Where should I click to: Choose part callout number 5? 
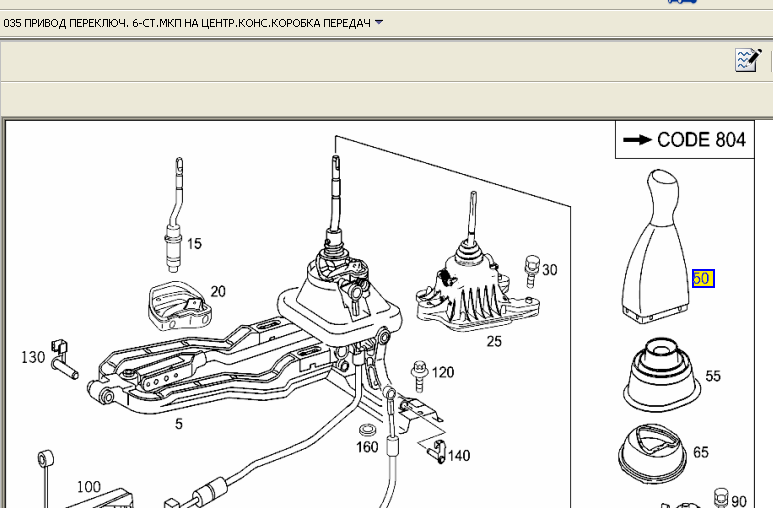179,423
